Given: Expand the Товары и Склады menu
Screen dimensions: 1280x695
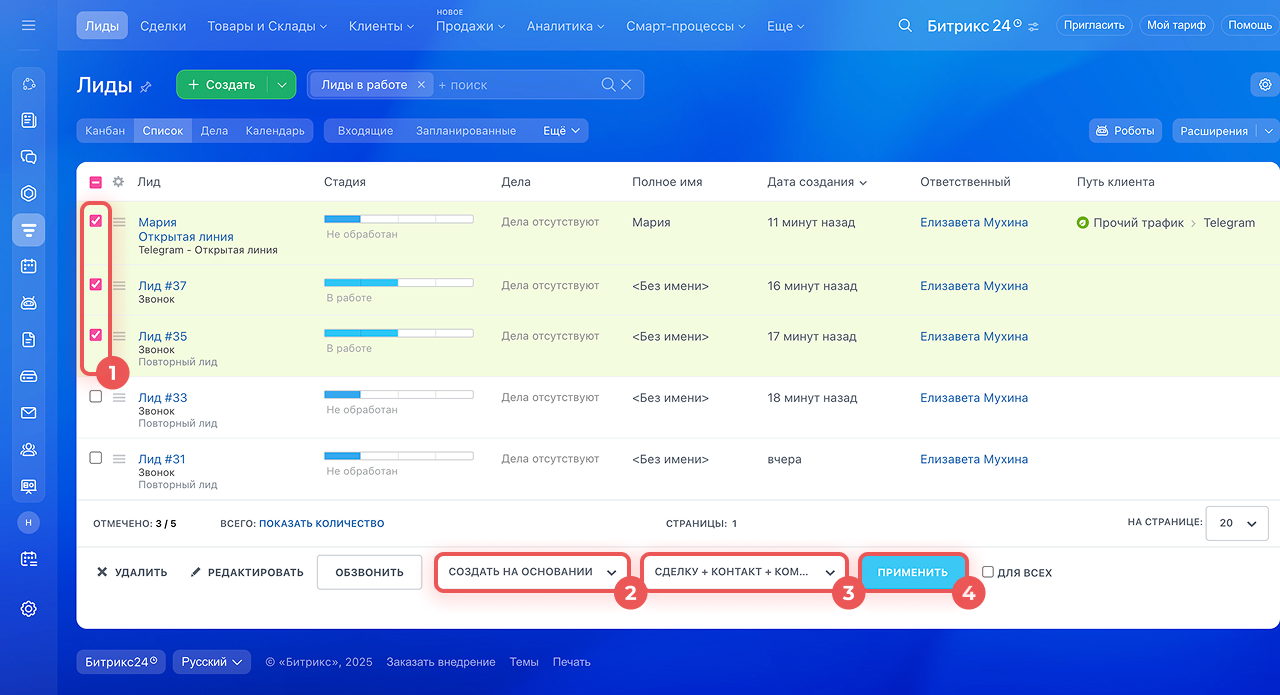Looking at the screenshot, I should (267, 26).
